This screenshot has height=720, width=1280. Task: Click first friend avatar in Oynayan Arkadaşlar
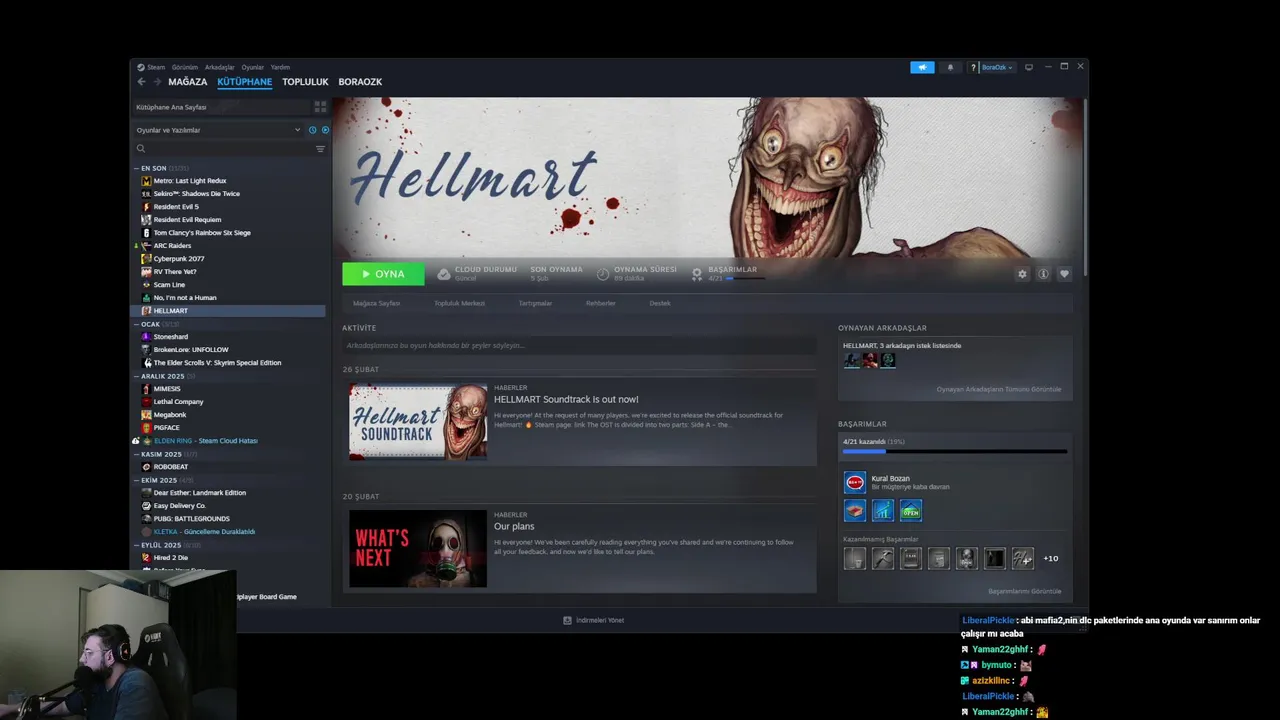click(x=851, y=360)
